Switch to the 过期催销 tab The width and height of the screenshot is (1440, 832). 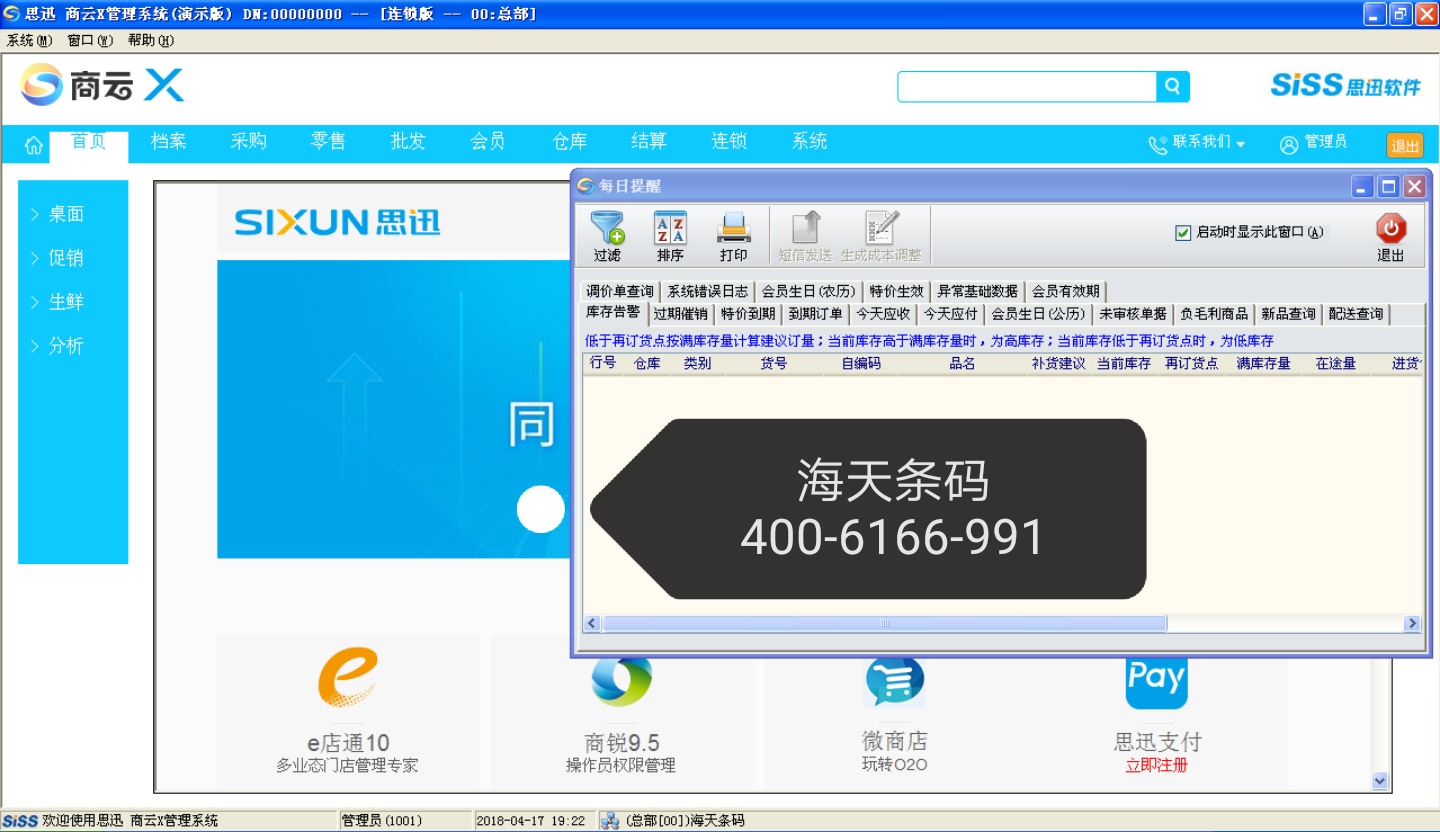tap(680, 314)
